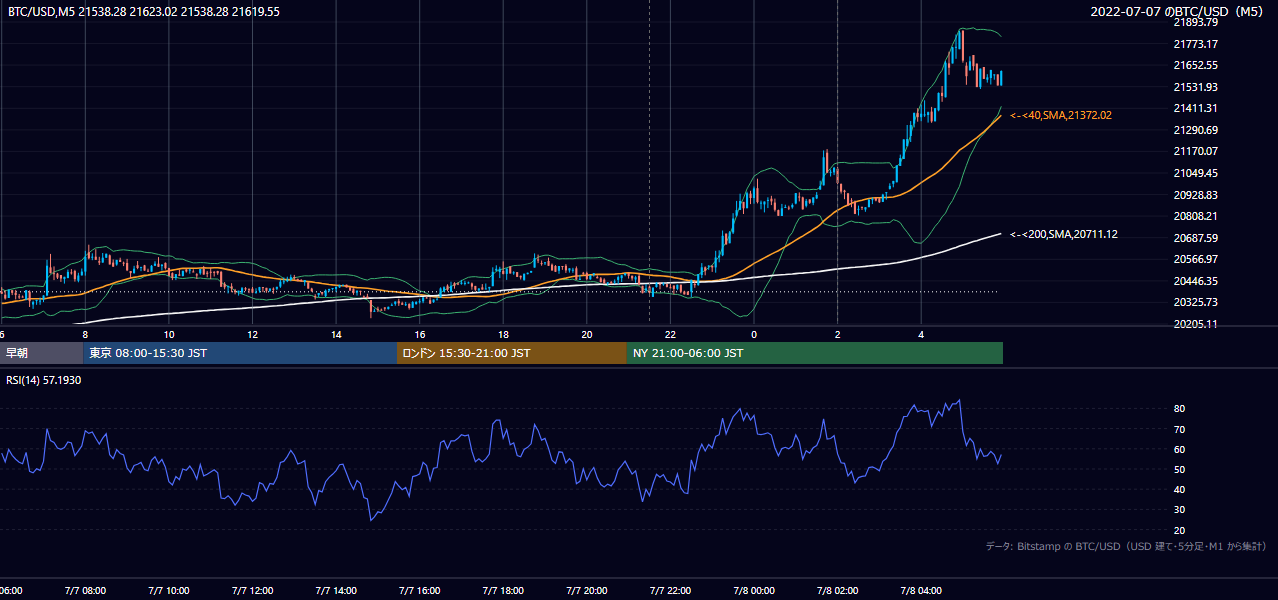Click the 7/8 00:00 time label
This screenshot has height=600, width=1278.
[754, 591]
